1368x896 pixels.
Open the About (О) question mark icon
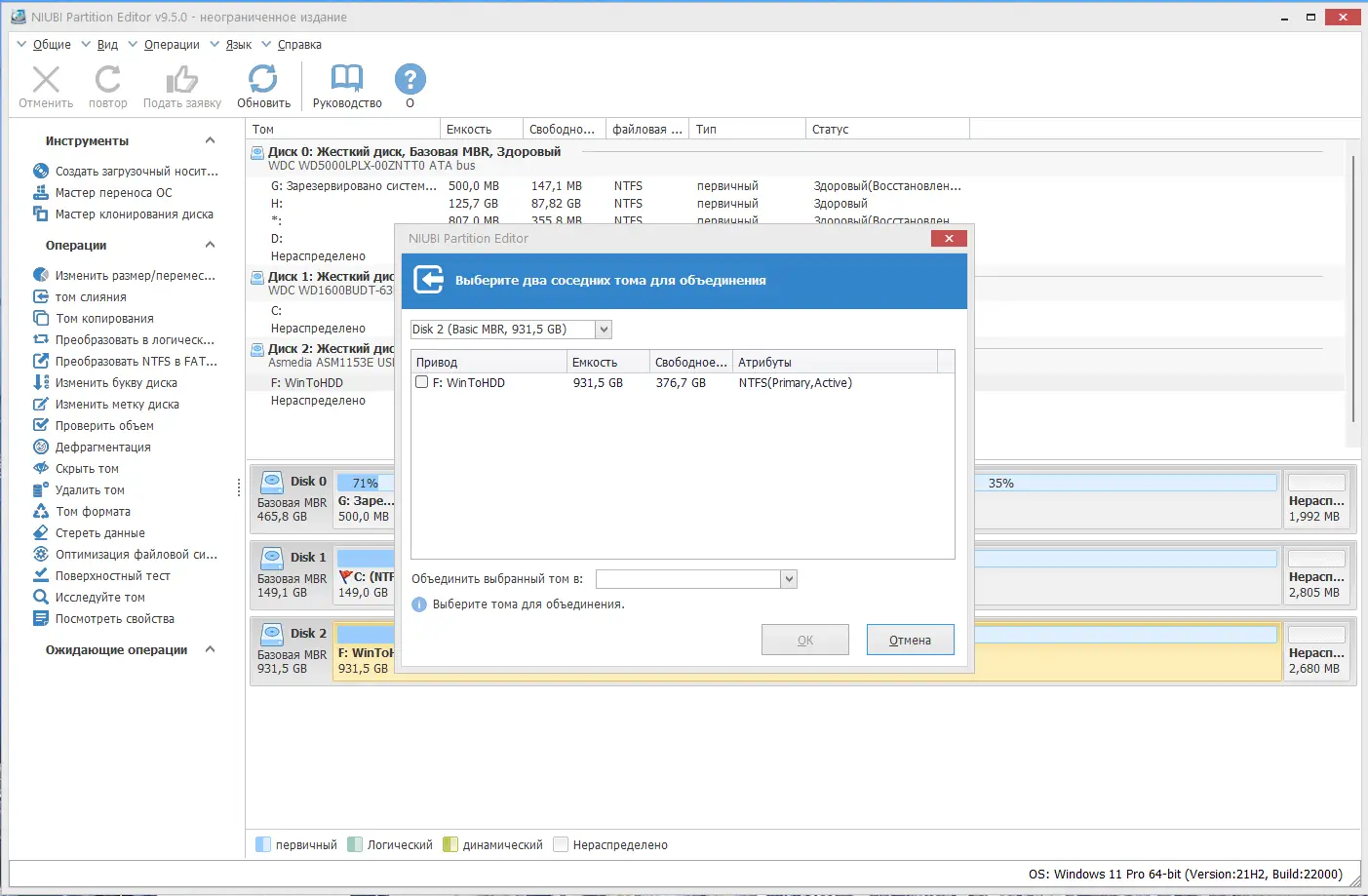[410, 79]
